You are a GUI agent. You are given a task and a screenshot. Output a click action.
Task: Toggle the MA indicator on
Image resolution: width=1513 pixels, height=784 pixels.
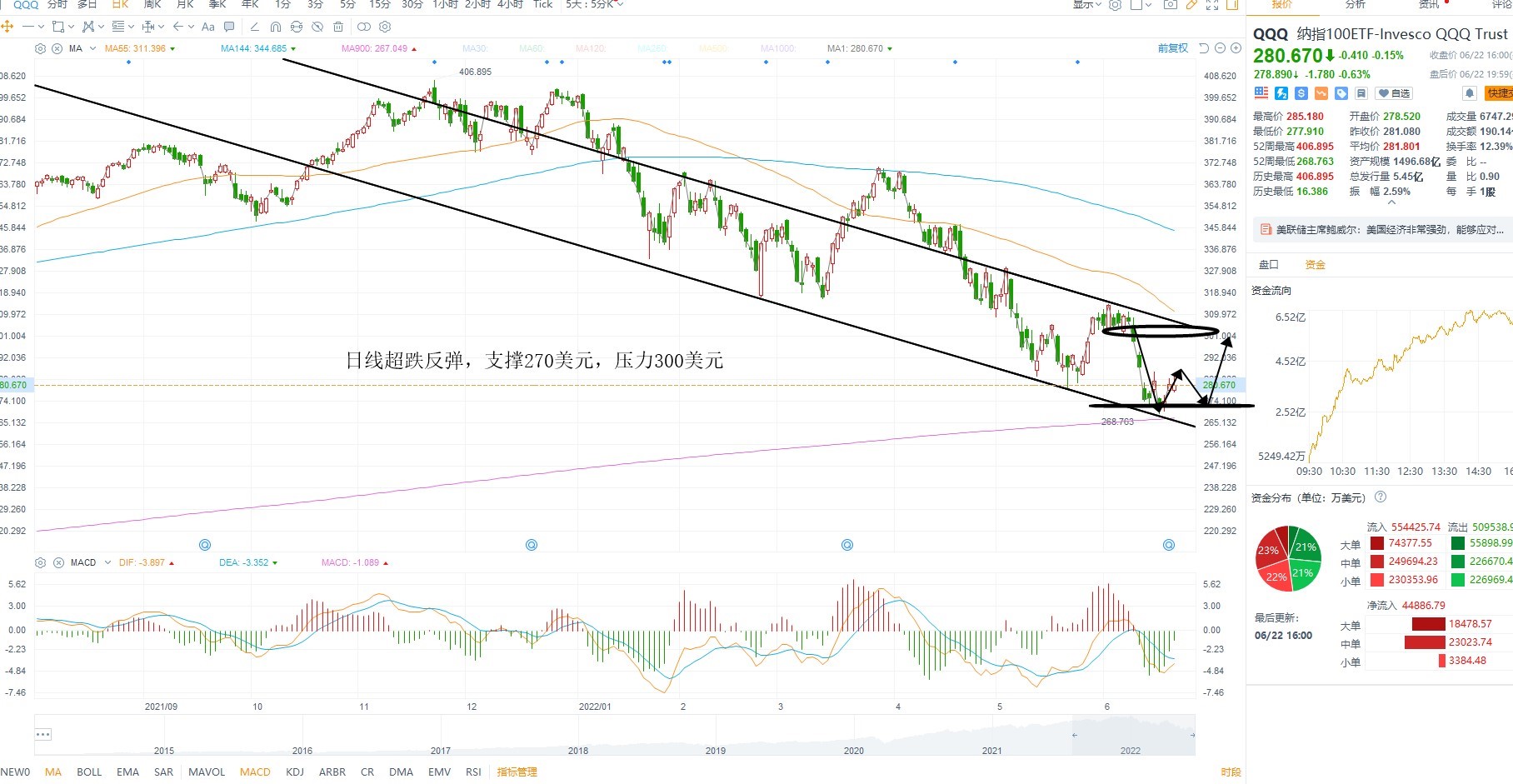[x=53, y=772]
